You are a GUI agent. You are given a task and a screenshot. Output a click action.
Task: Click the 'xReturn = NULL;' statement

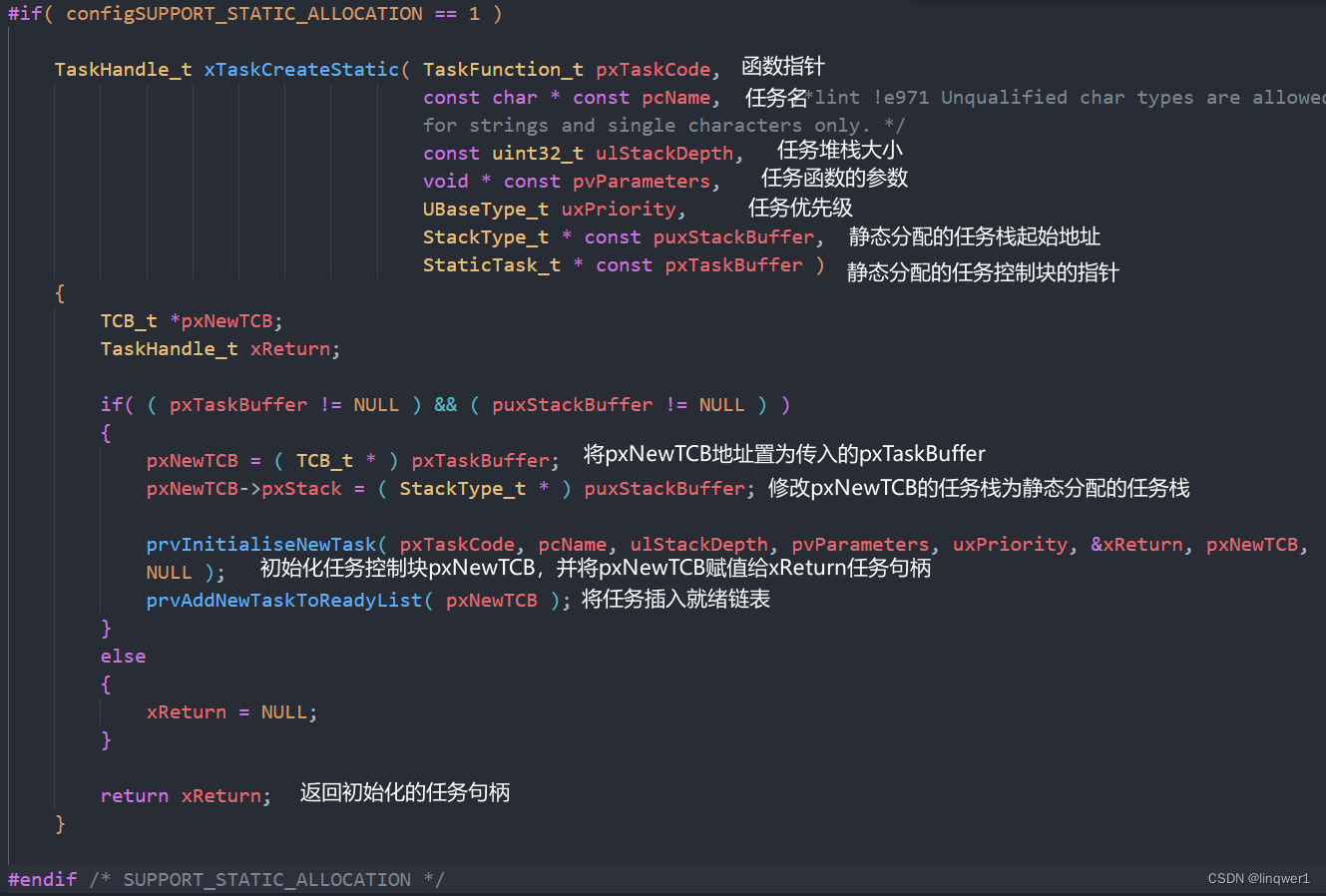(231, 712)
